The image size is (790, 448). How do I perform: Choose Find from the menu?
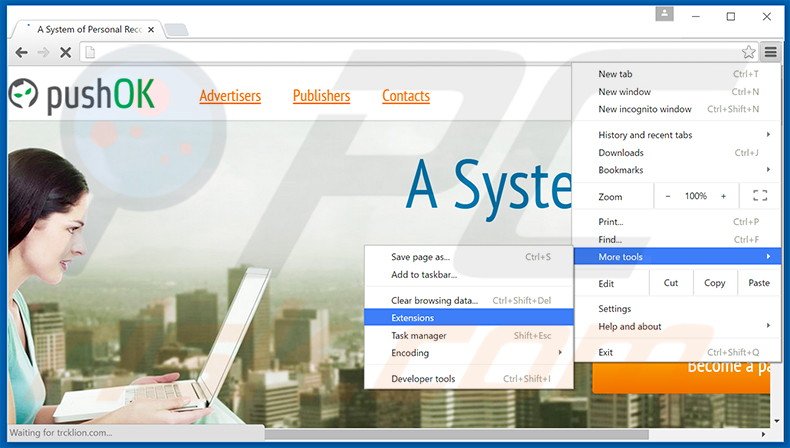[x=677, y=239]
